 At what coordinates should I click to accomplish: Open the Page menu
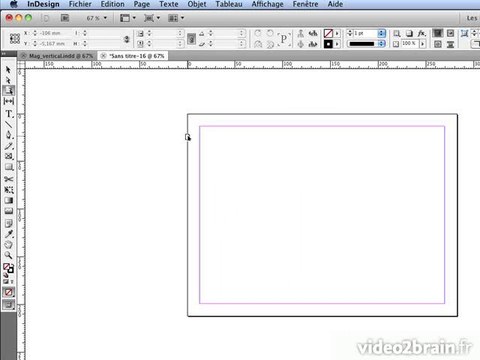pyautogui.click(x=142, y=4)
